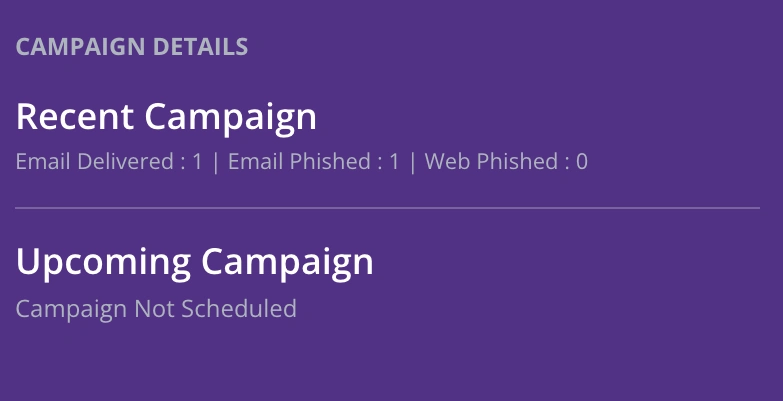
Task: Click the separator after Email Delivered count
Action: point(215,161)
